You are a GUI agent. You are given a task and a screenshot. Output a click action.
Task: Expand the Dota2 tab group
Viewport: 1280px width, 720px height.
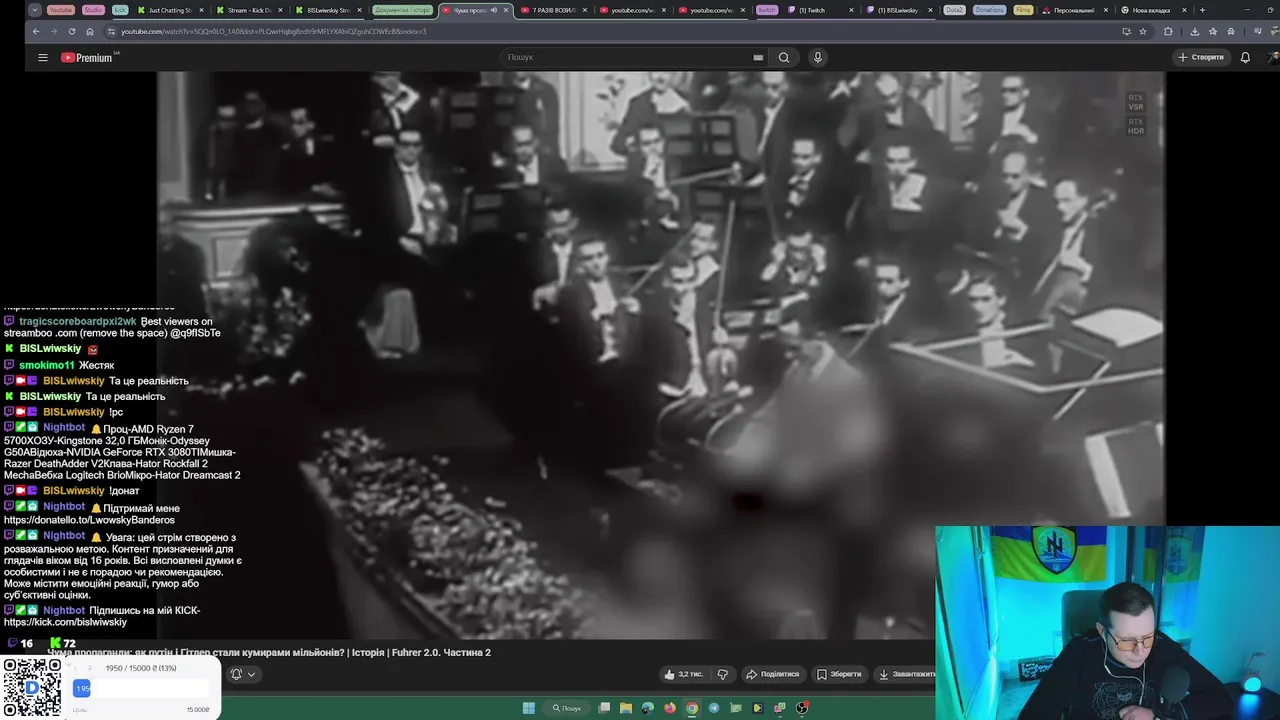956,10
